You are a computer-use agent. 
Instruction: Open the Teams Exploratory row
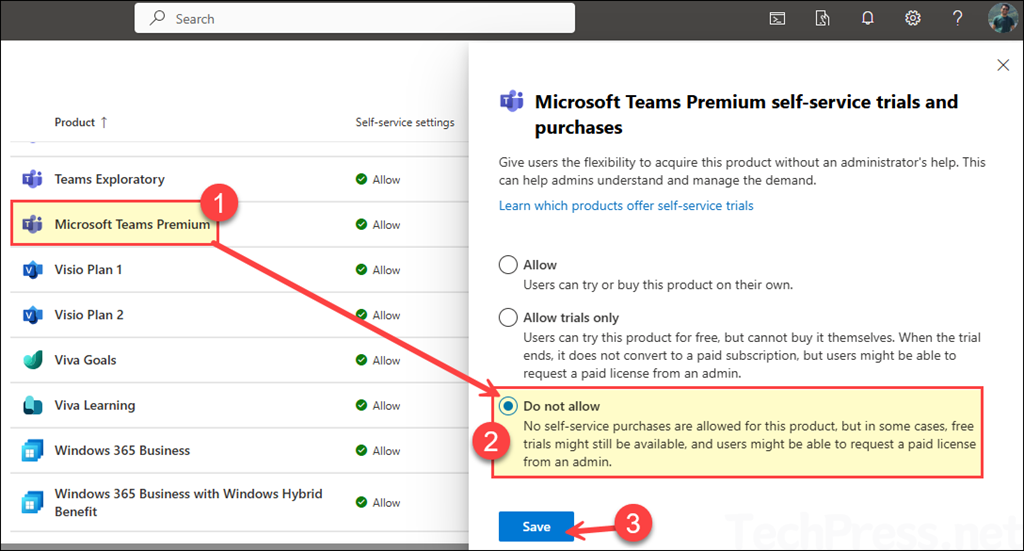[x=109, y=180]
